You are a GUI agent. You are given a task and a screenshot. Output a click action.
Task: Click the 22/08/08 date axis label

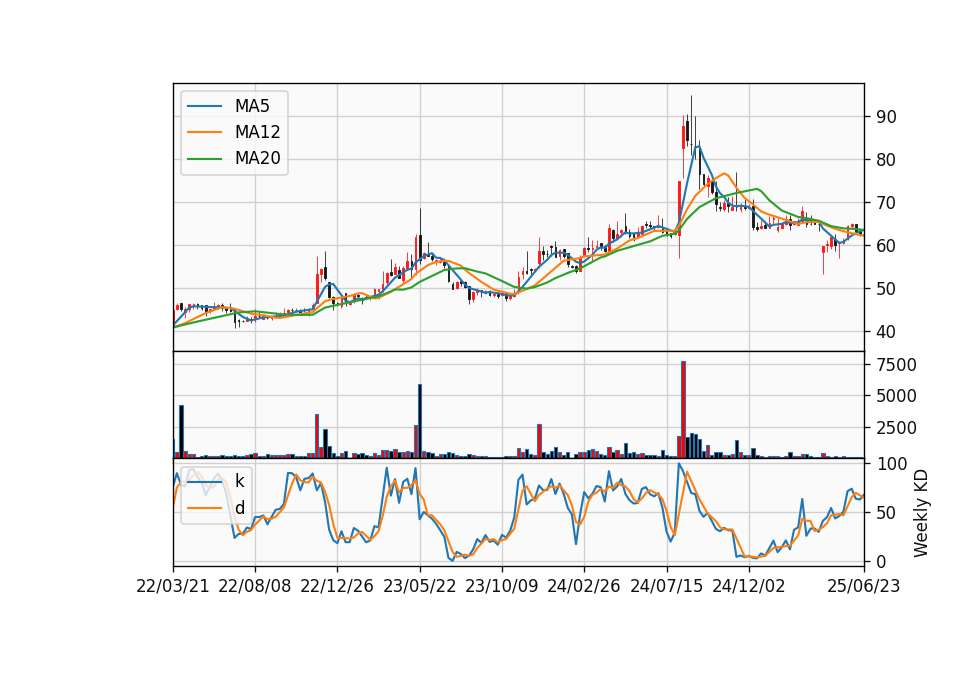pyautogui.click(x=255, y=586)
